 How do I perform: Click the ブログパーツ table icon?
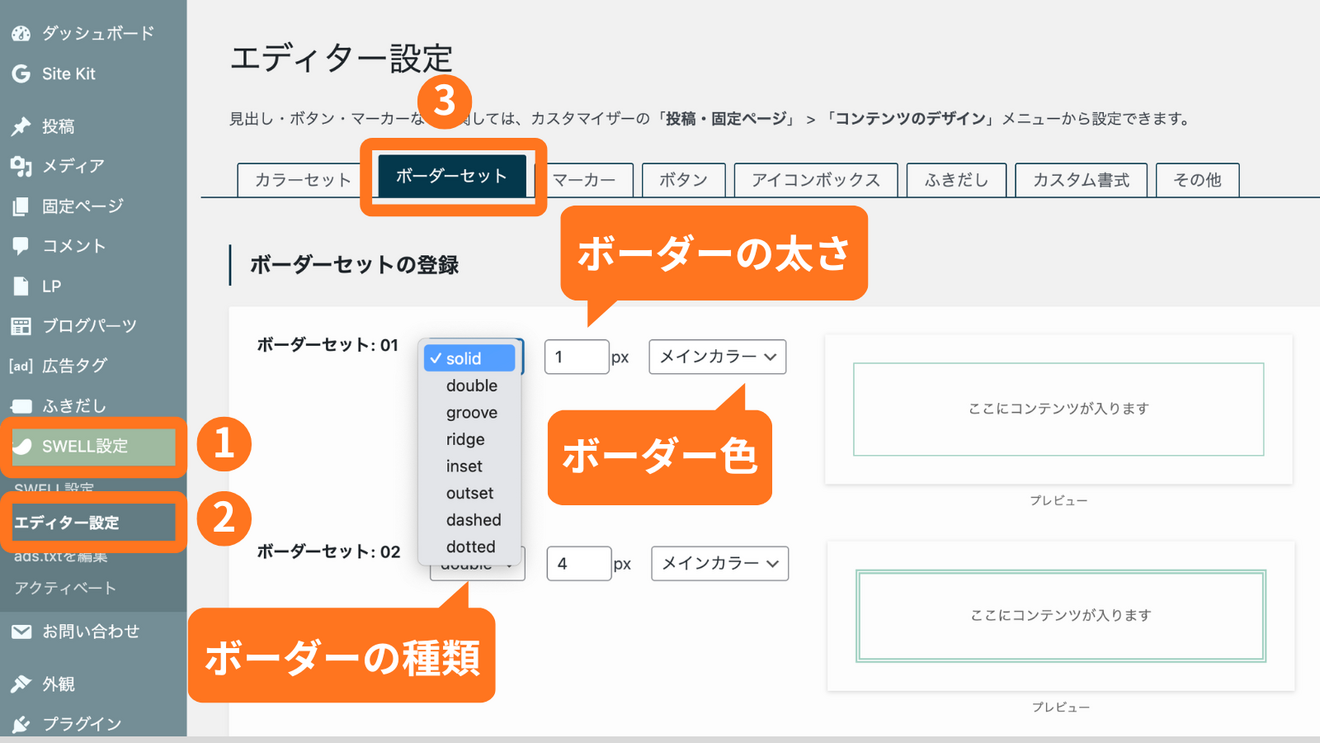click(21, 326)
